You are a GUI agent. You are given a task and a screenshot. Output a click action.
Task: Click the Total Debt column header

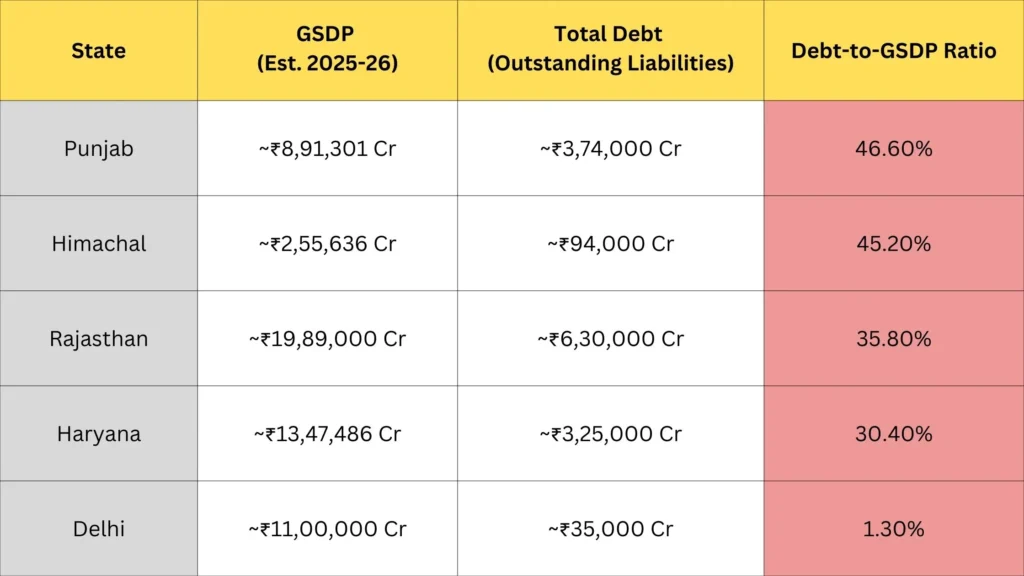[610, 51]
